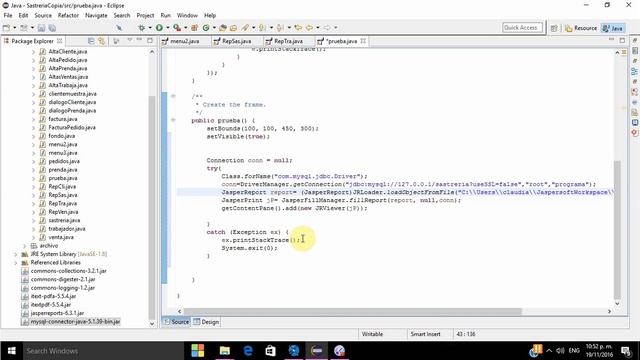The image size is (640, 360).
Task: Click Eclipse icon in taskbar
Action: pyautogui.click(x=317, y=351)
